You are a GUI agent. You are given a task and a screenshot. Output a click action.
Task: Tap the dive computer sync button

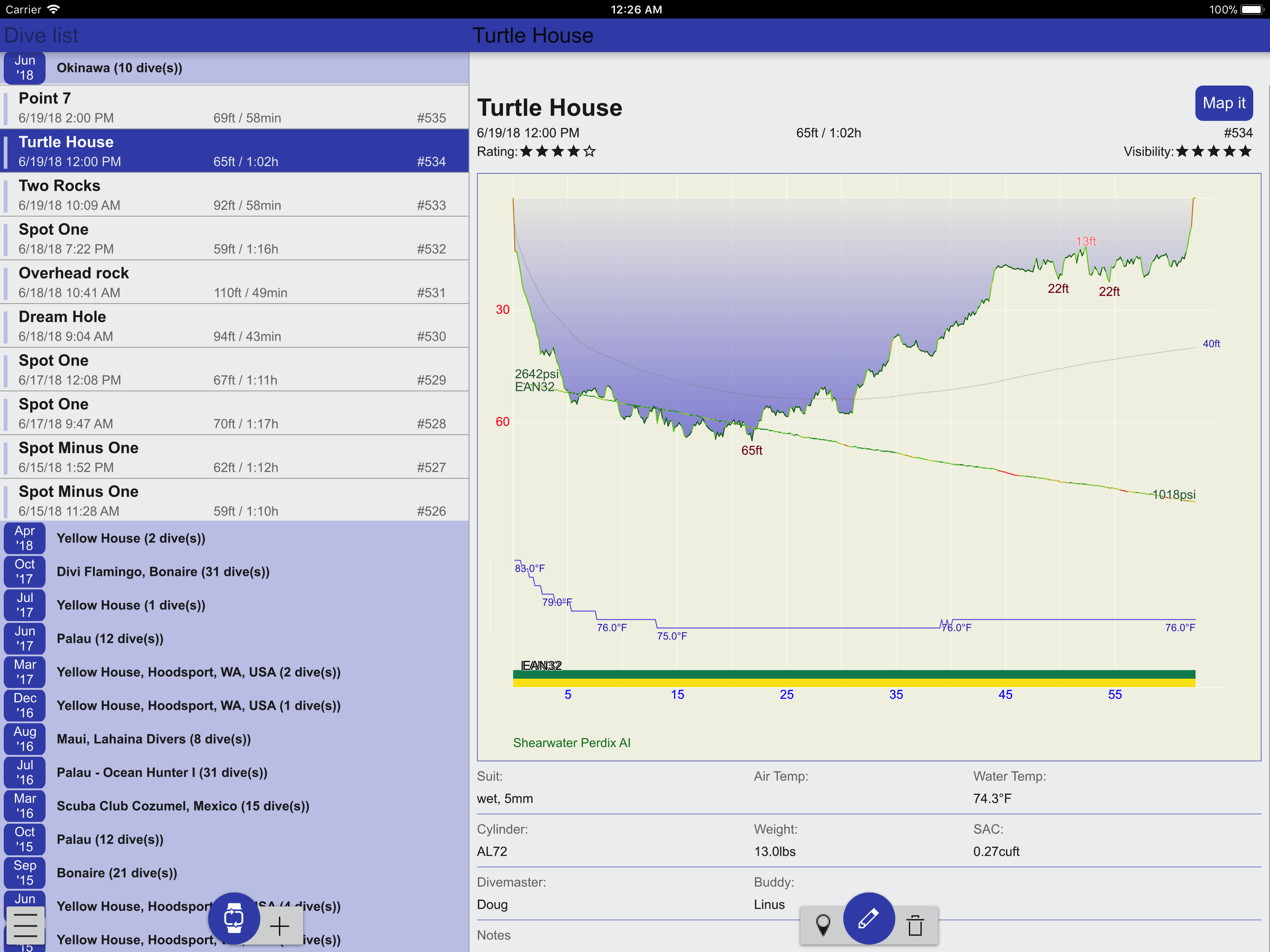[x=234, y=918]
